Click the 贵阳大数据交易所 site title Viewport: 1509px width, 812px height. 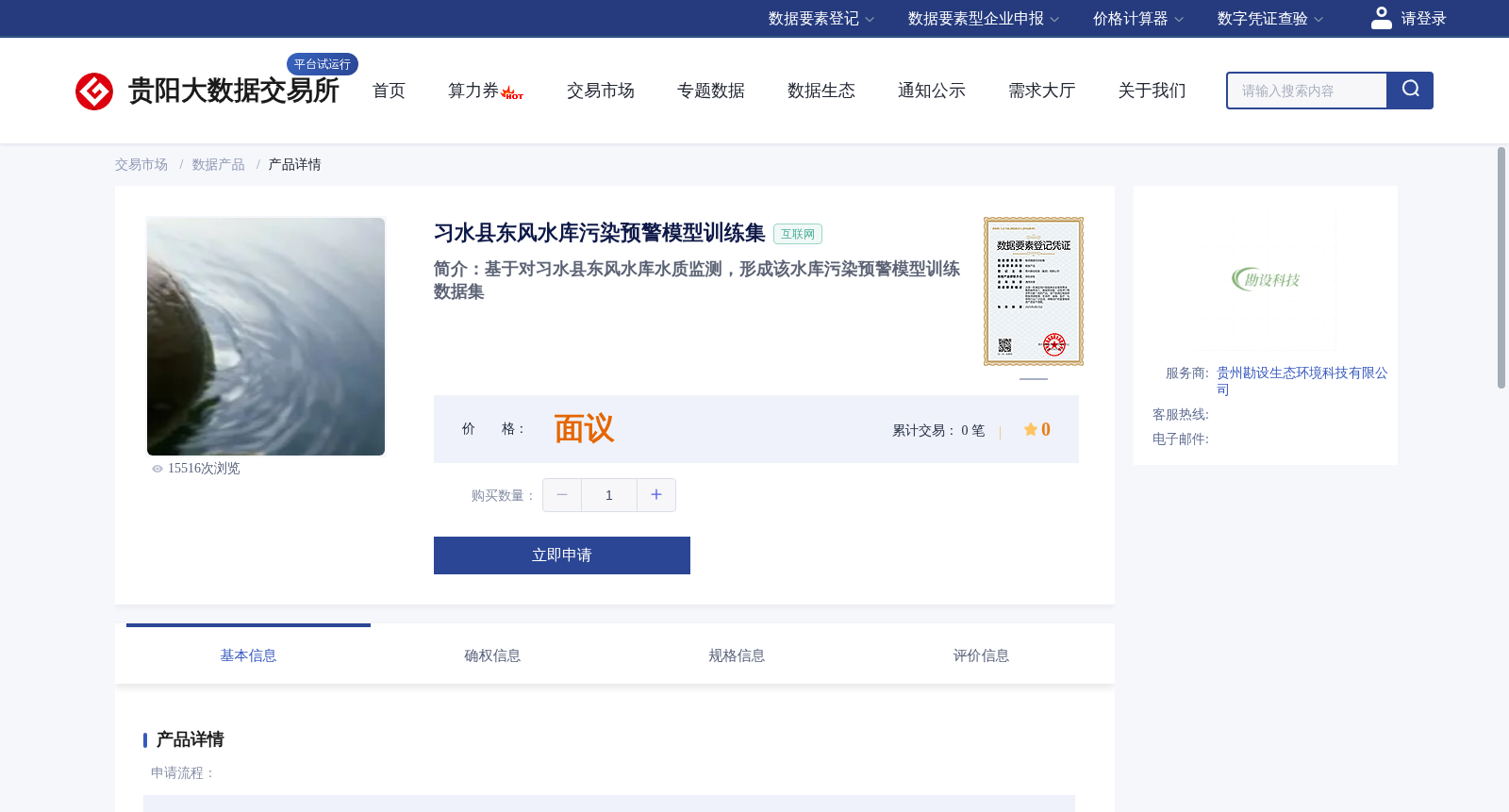233,91
